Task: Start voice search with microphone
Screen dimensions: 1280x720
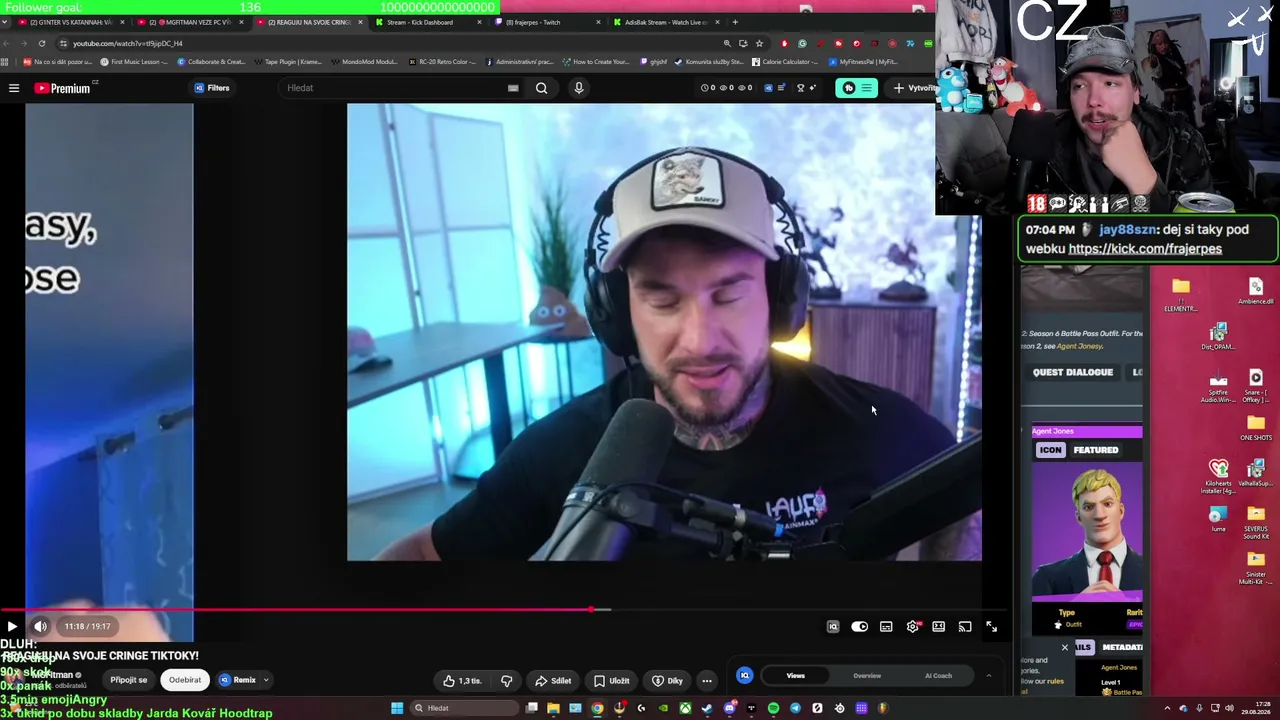Action: (578, 88)
